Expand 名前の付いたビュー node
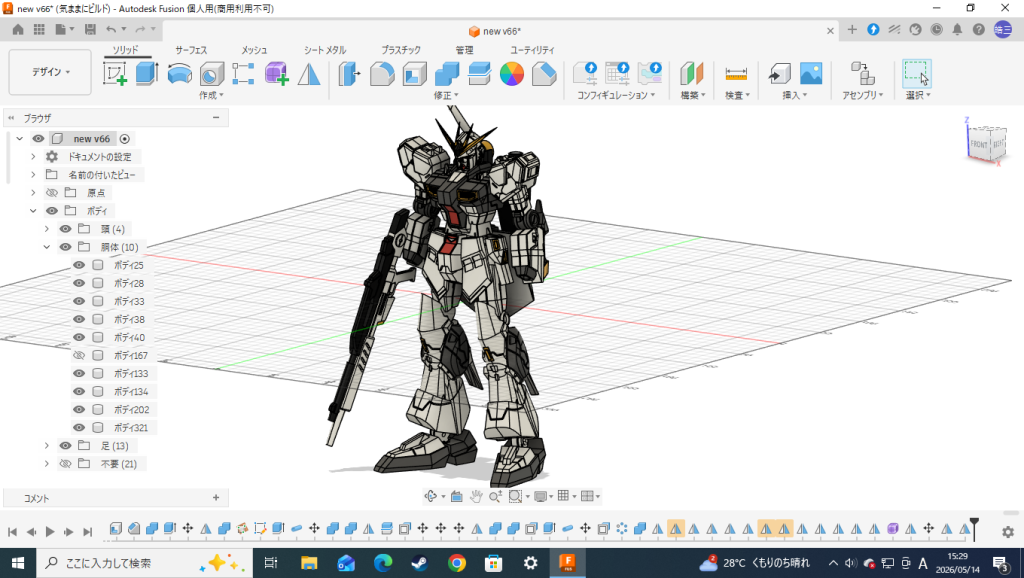The width and height of the screenshot is (1024, 578). click(x=33, y=174)
